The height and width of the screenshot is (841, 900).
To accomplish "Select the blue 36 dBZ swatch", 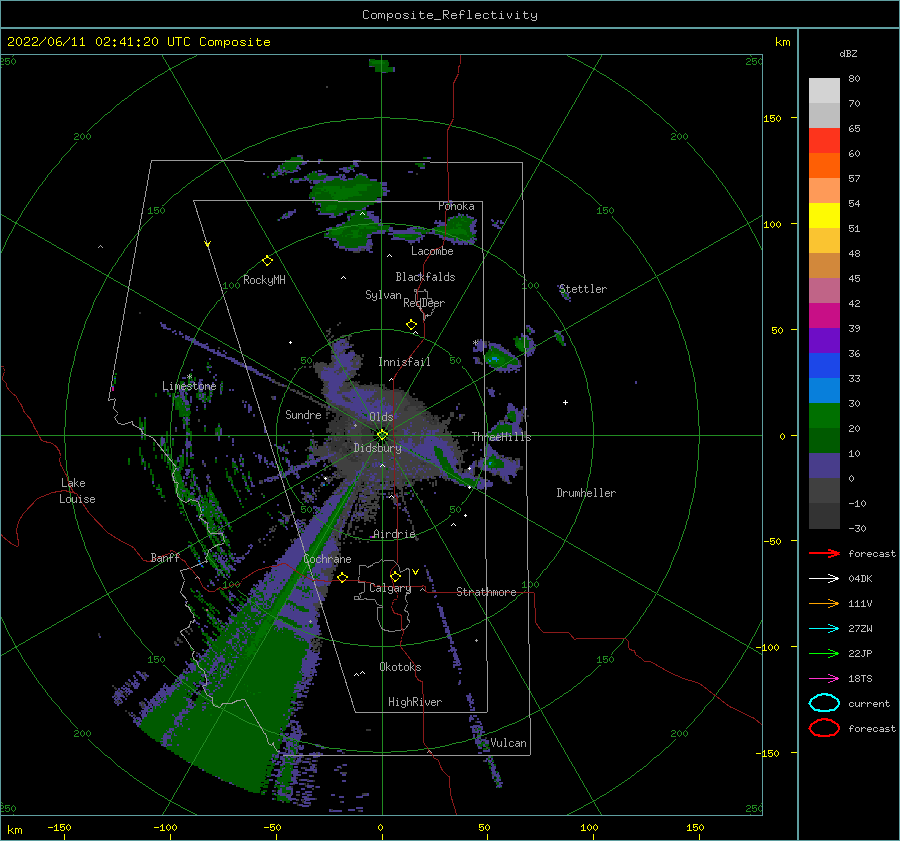I will [824, 365].
